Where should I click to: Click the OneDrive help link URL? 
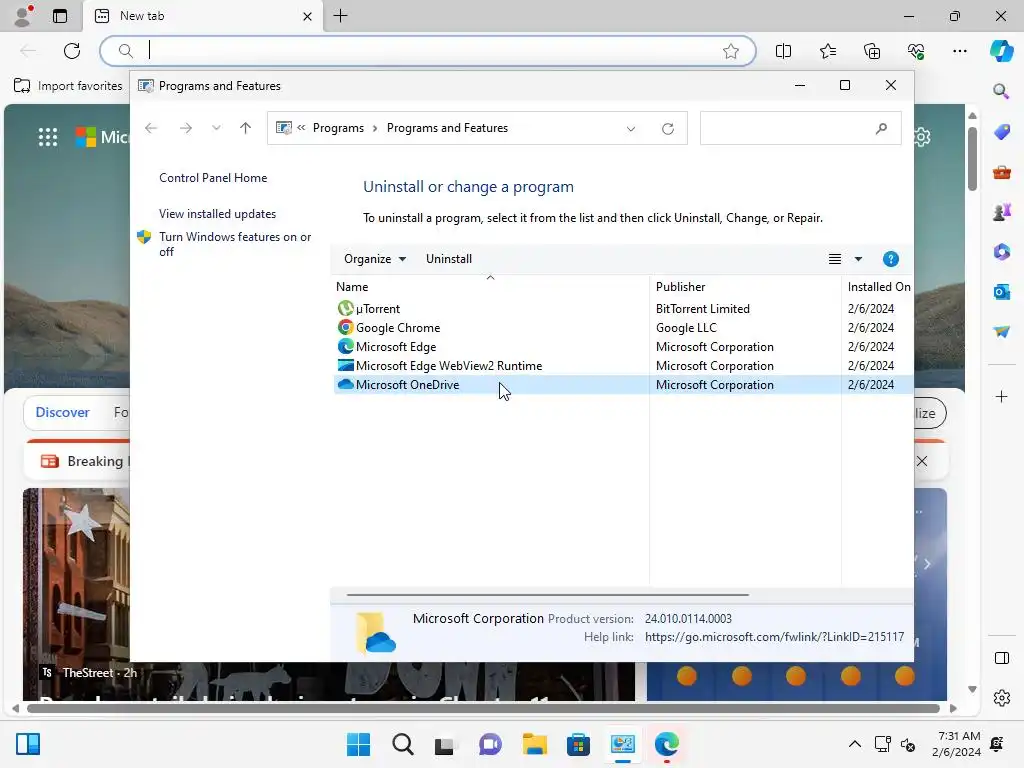click(x=775, y=637)
